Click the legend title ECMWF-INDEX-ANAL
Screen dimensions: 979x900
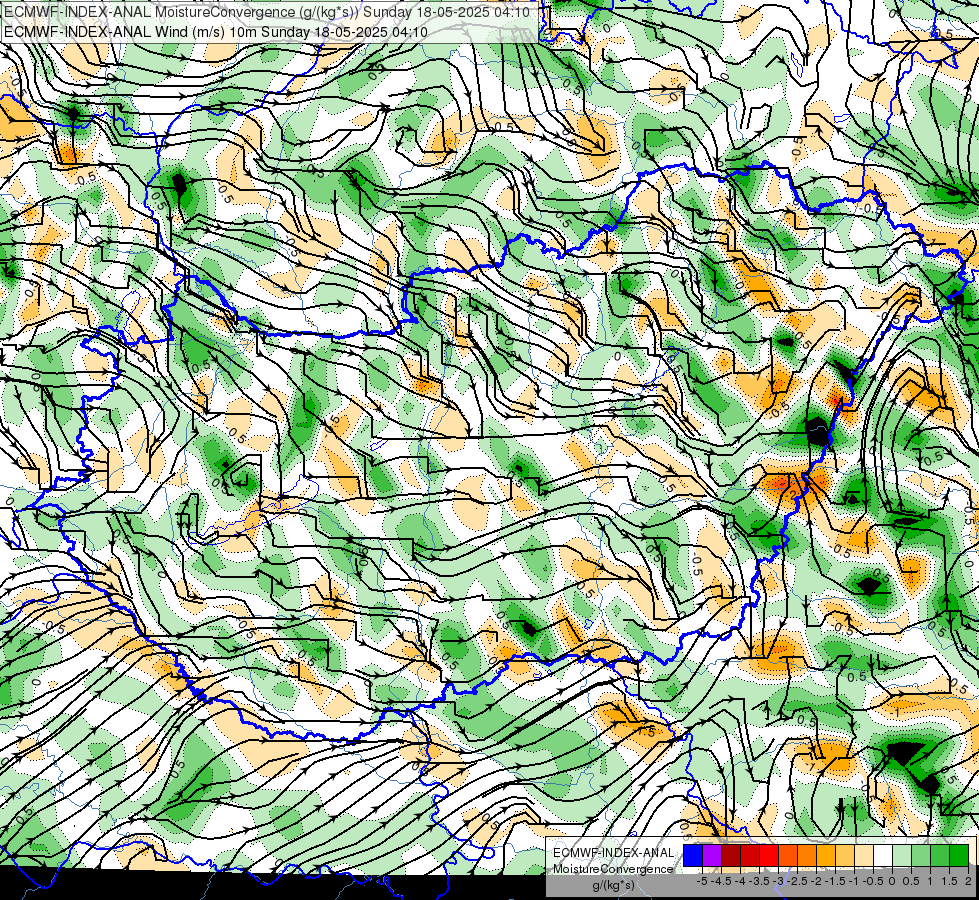click(x=614, y=853)
